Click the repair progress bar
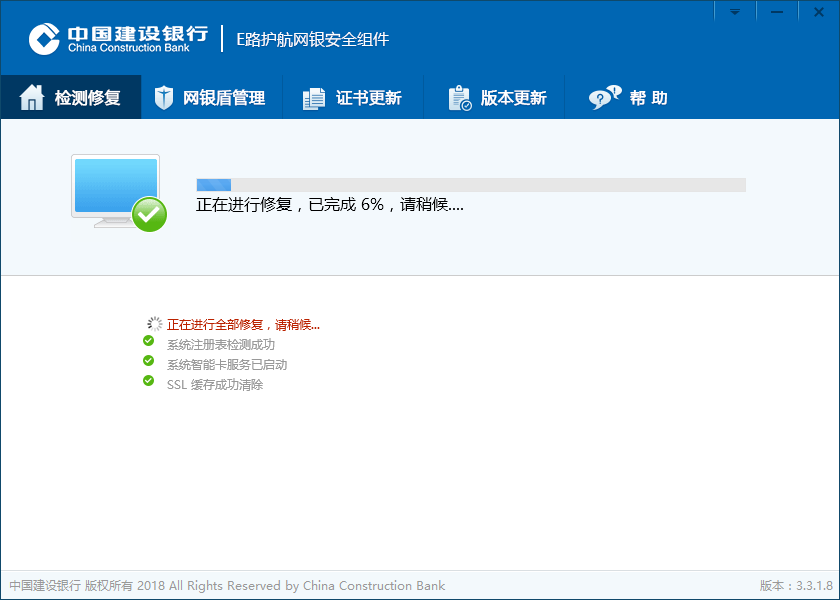The image size is (840, 600). click(x=470, y=185)
